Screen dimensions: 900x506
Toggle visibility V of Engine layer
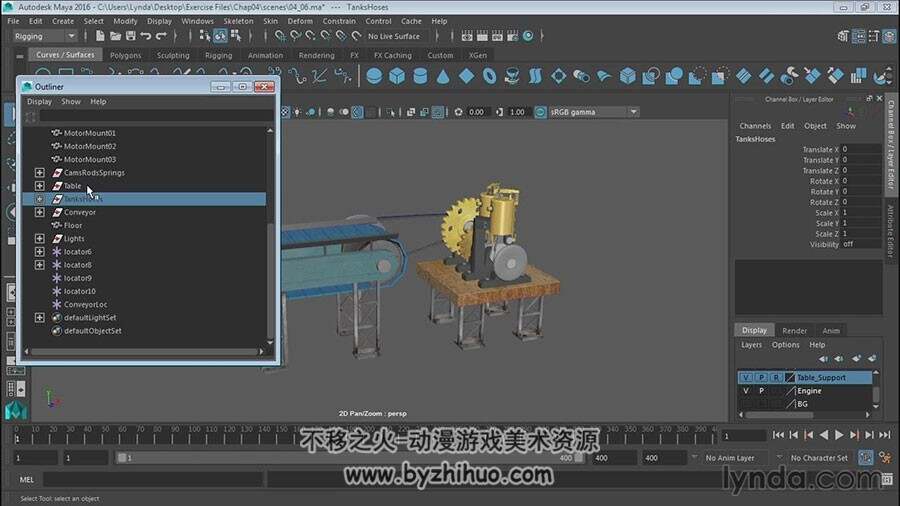click(x=746, y=391)
